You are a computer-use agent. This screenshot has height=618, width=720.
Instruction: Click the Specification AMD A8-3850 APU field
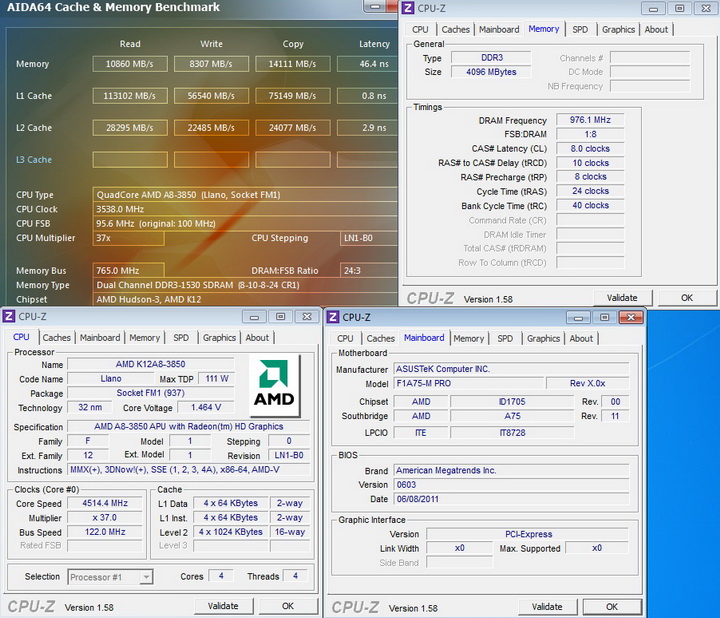188,427
